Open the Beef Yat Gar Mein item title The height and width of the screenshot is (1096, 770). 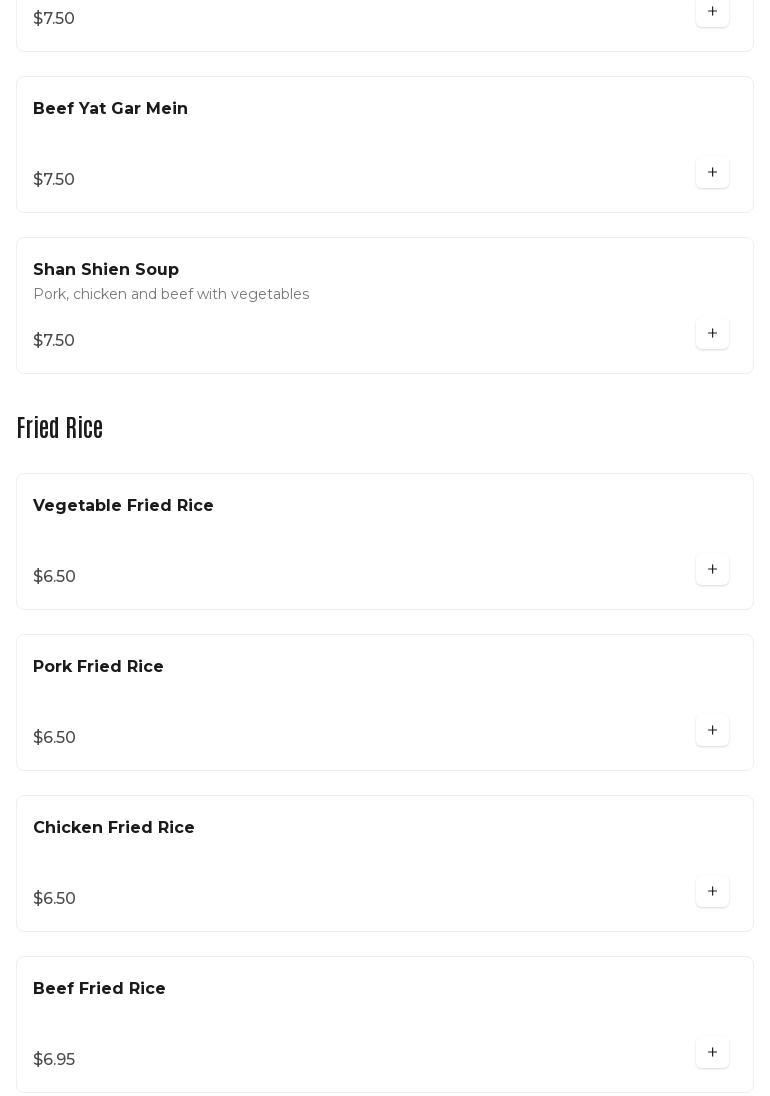(x=110, y=108)
